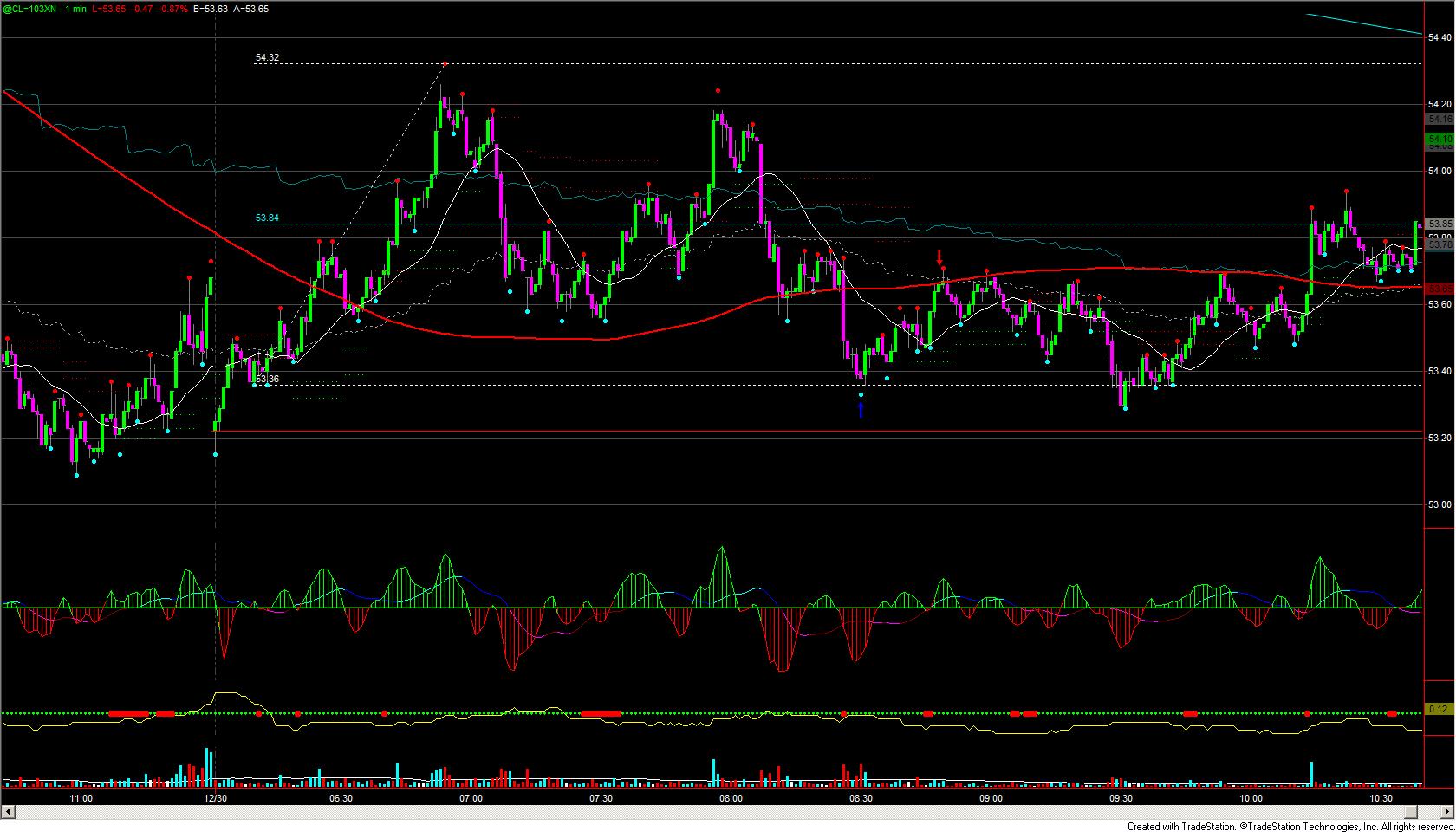Click the 07:30 time axis label
The height and width of the screenshot is (832, 1456).
(601, 798)
